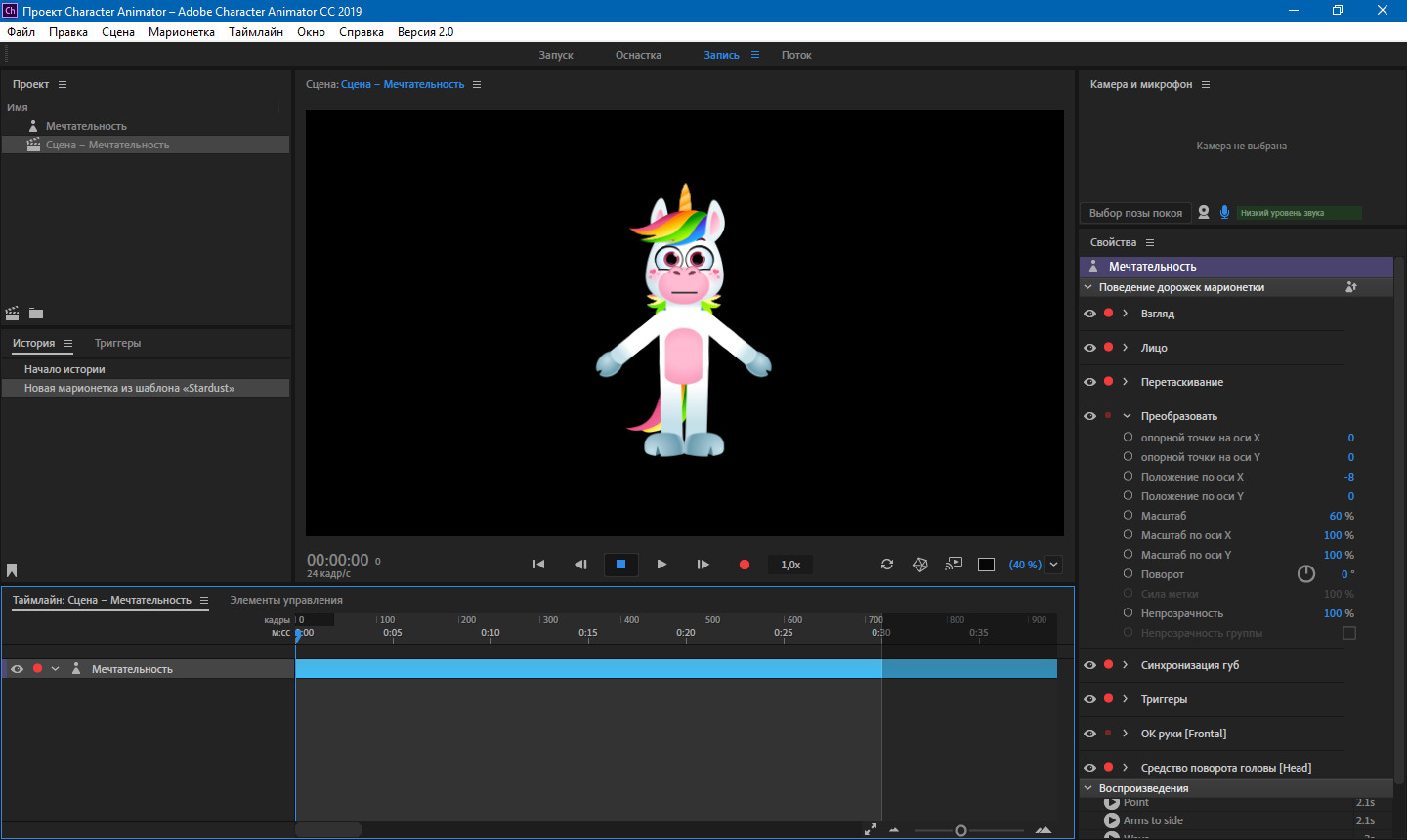Switch to the Поток workspace
1407x840 pixels.
point(796,55)
